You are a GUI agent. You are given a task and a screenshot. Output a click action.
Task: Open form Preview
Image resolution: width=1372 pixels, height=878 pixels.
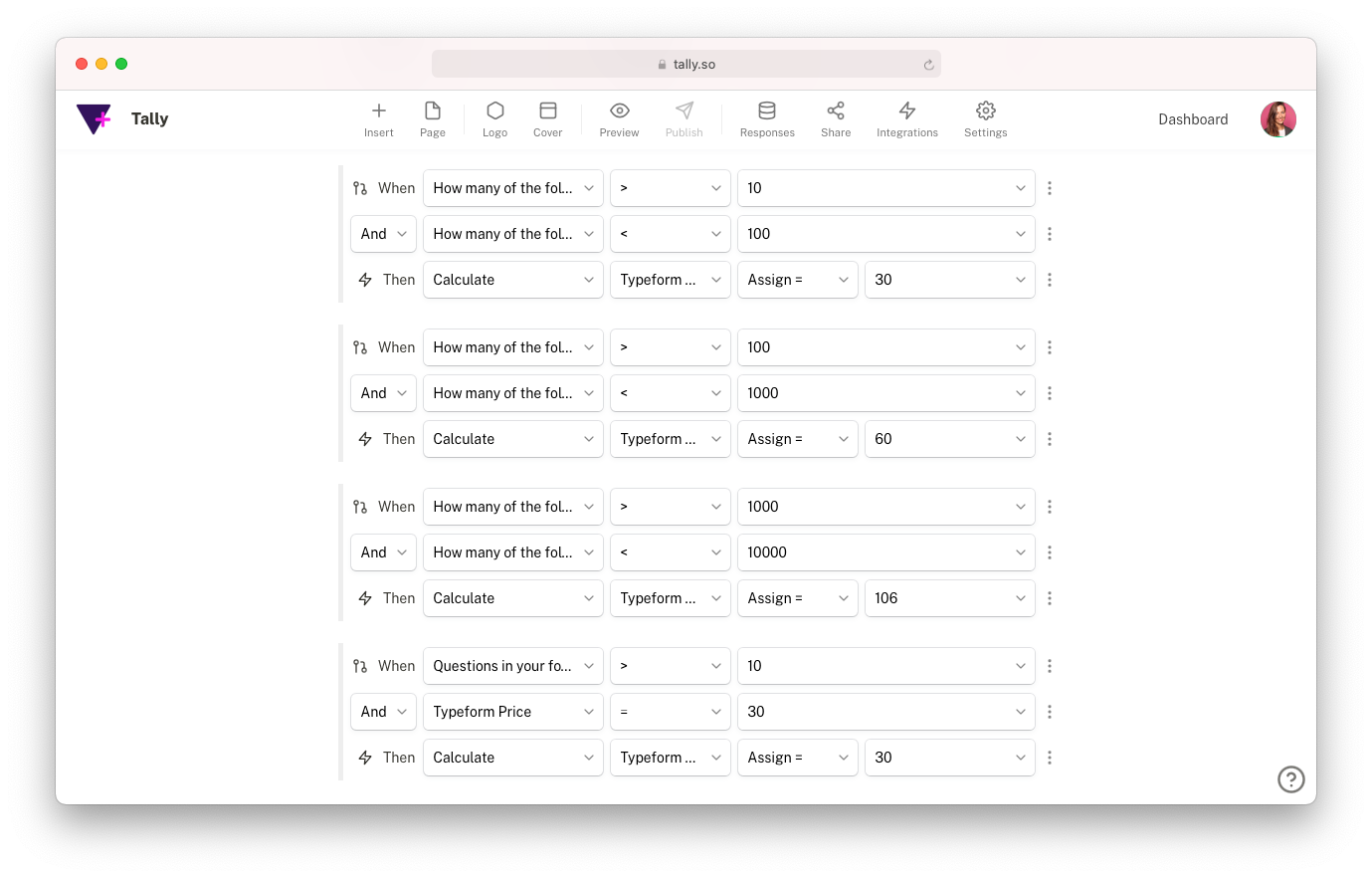click(619, 119)
